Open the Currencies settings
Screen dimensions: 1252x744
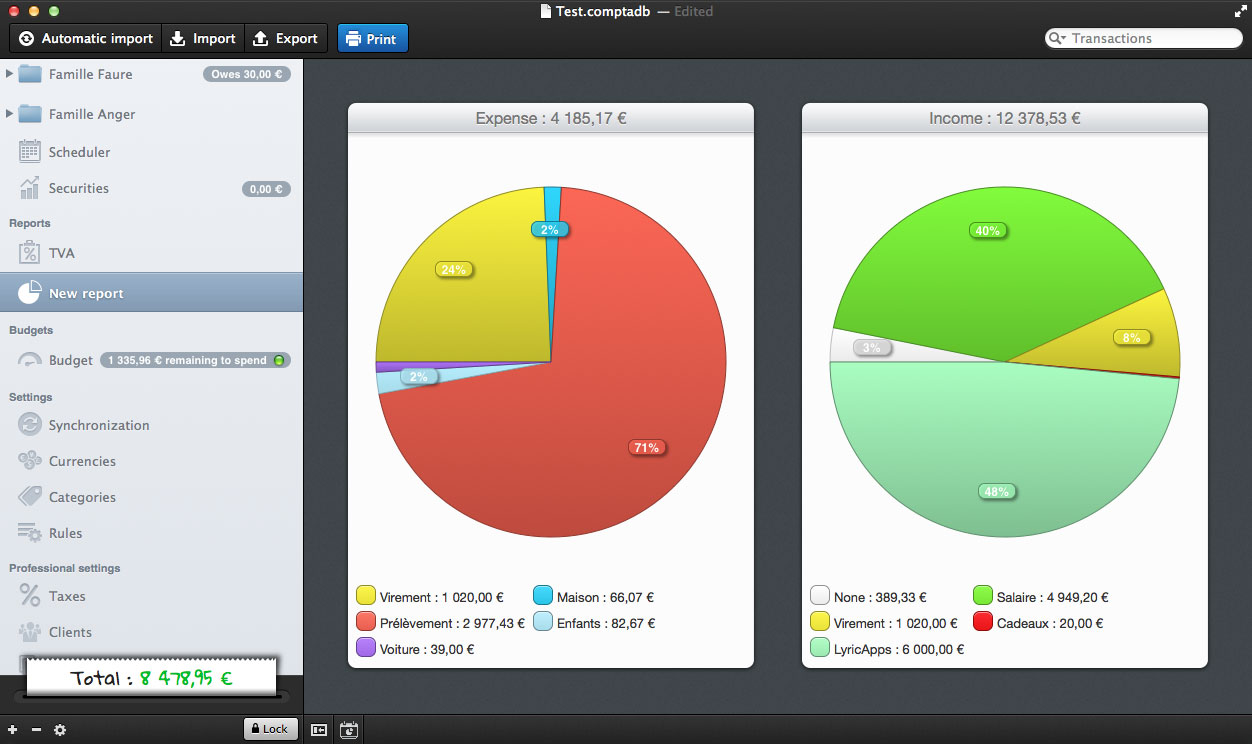(82, 461)
